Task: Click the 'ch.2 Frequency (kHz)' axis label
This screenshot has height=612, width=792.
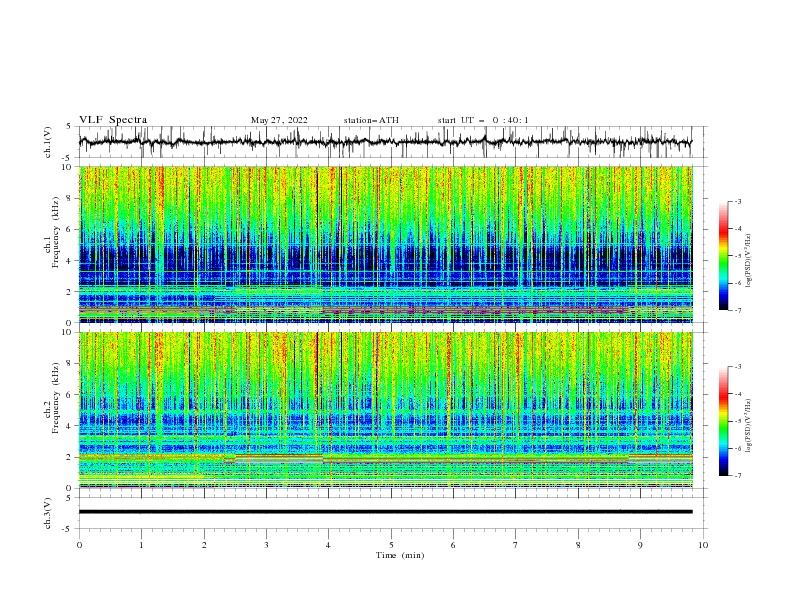Action: (52, 398)
